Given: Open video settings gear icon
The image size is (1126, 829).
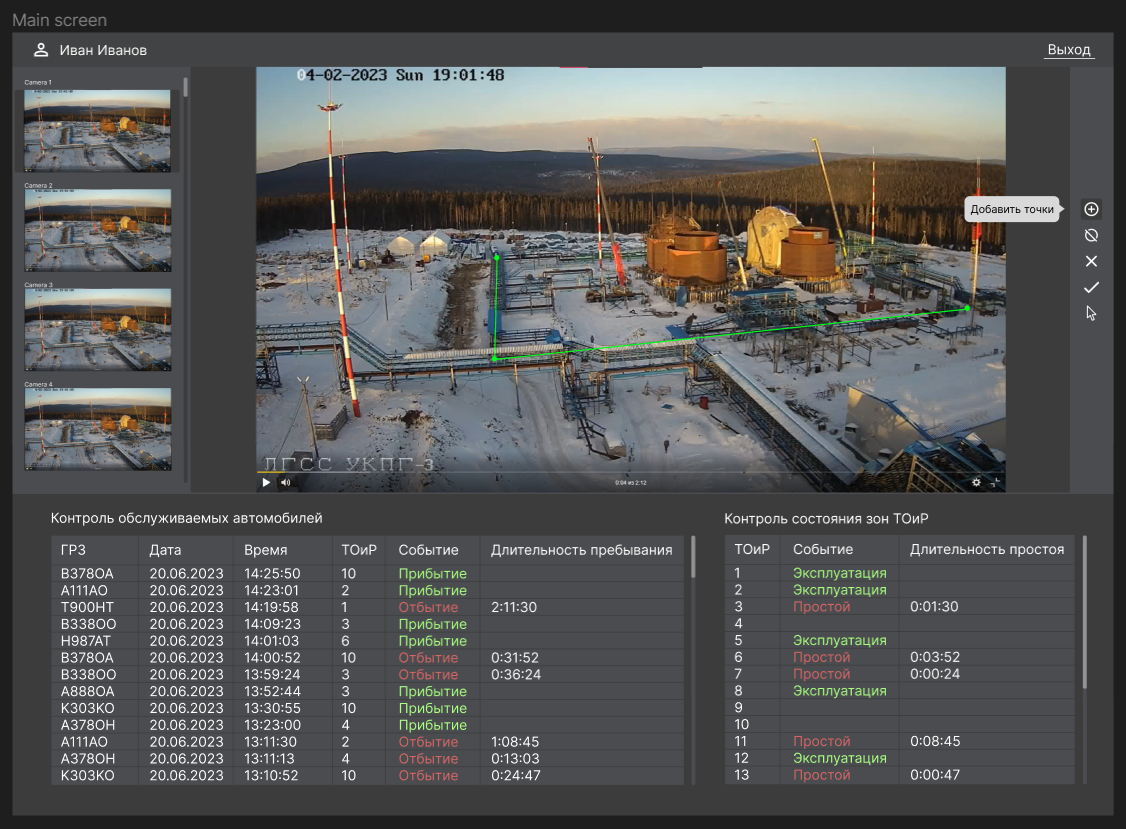Looking at the screenshot, I should tap(976, 482).
